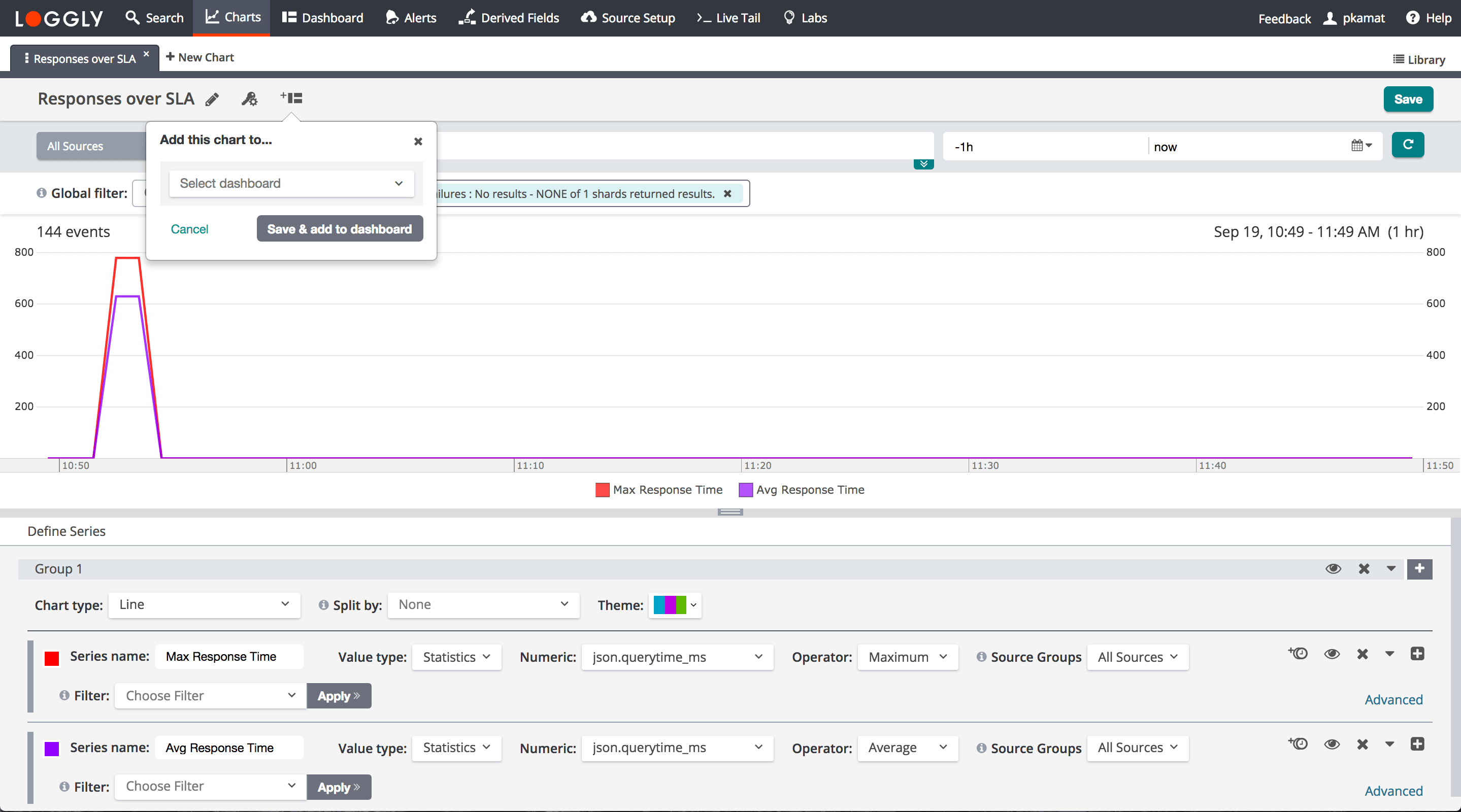Hide the Max Response Time series
Image resolution: width=1461 pixels, height=812 pixels.
[1332, 654]
